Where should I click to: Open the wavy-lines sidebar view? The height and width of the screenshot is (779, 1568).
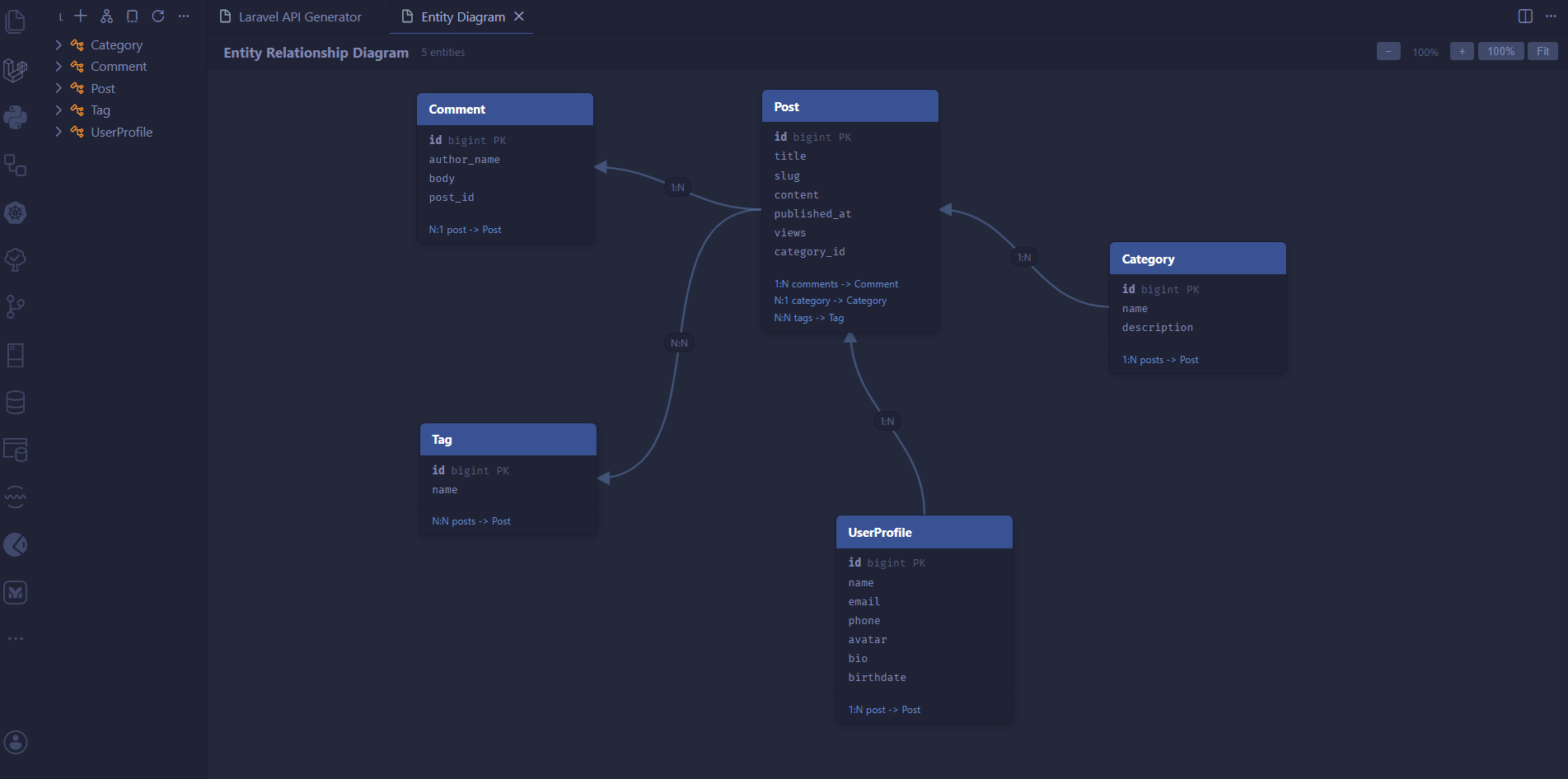pyautogui.click(x=15, y=497)
